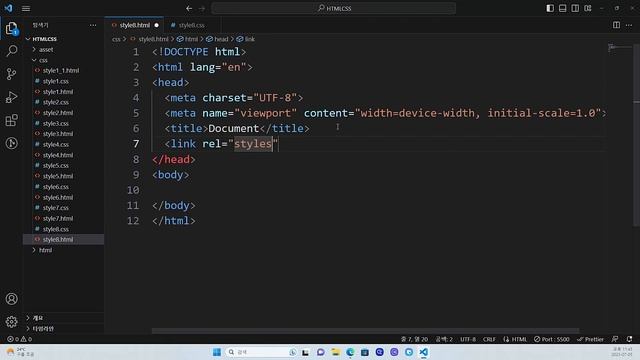Open style7.html file
The width and height of the screenshot is (640, 360).
[63, 218]
